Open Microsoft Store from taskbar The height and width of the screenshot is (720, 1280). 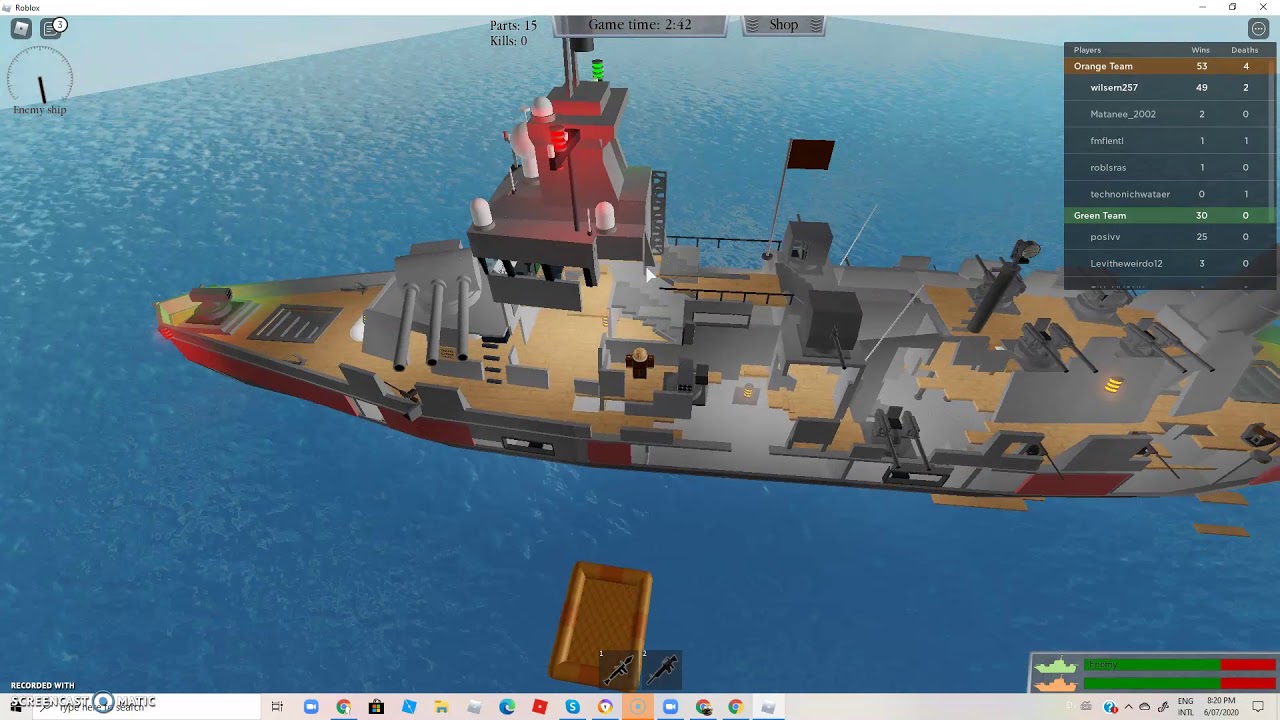376,707
